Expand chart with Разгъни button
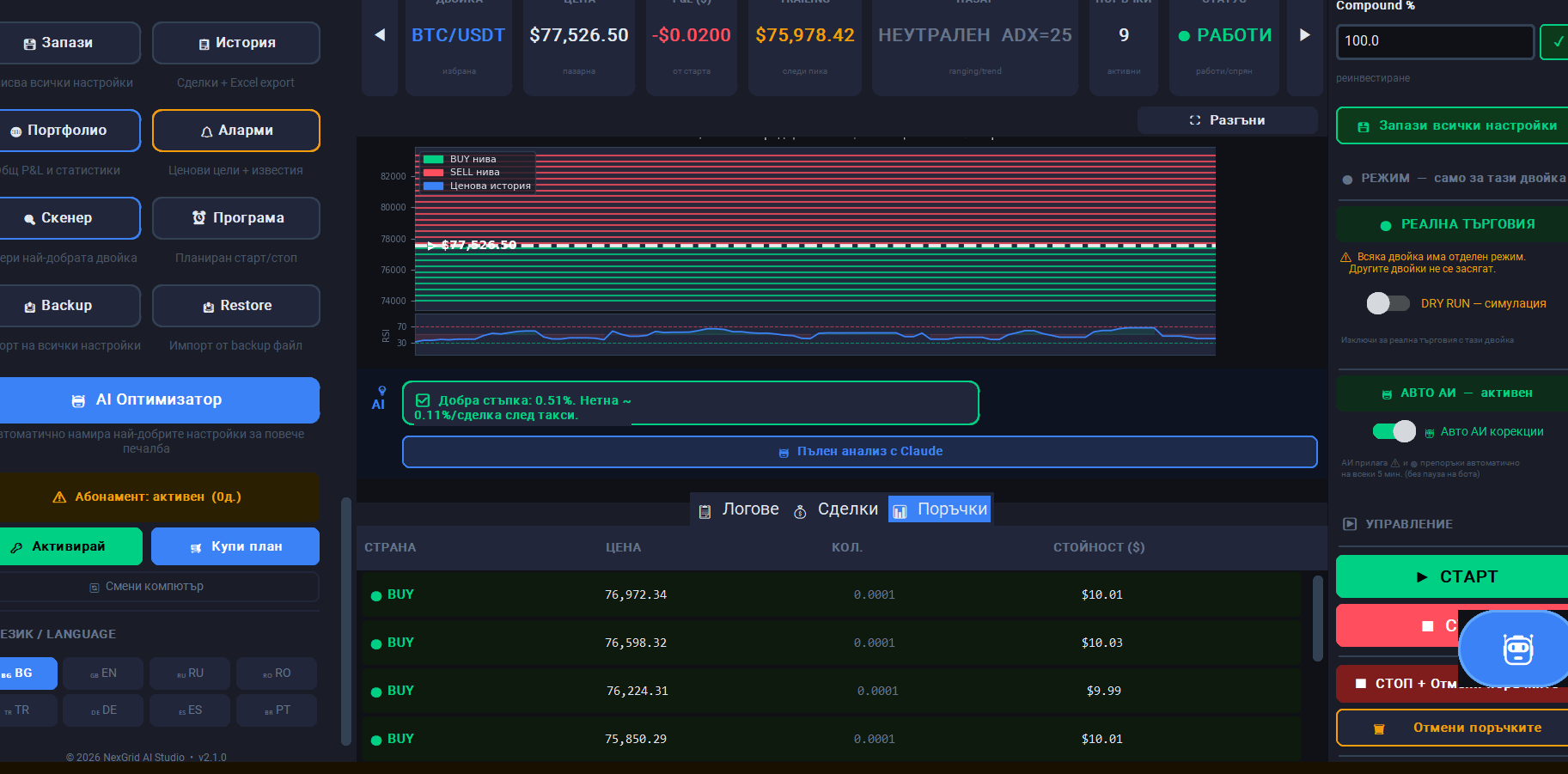 tap(1227, 120)
